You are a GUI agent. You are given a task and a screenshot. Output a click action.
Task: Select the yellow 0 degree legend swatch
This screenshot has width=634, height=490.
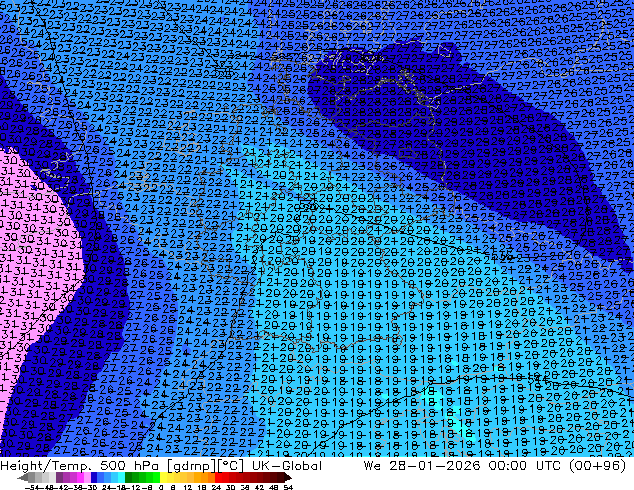[x=163, y=477]
